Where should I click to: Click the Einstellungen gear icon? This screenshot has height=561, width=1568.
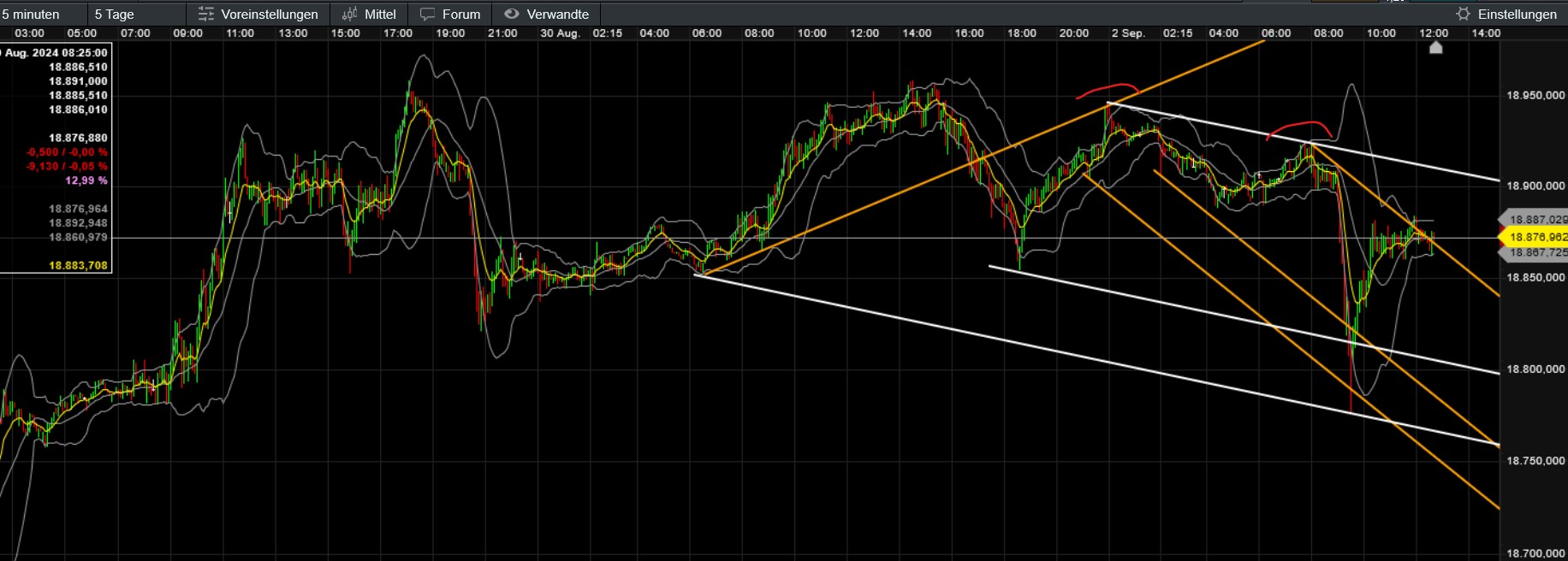tap(1464, 14)
